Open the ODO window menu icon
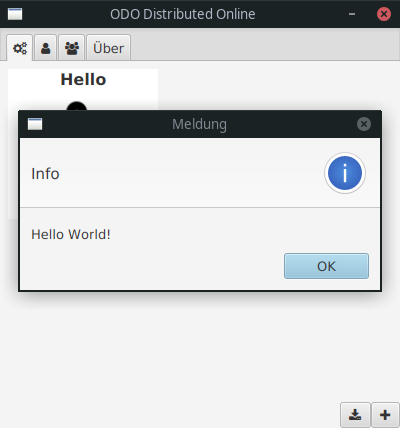This screenshot has width=400, height=428. tap(15, 14)
